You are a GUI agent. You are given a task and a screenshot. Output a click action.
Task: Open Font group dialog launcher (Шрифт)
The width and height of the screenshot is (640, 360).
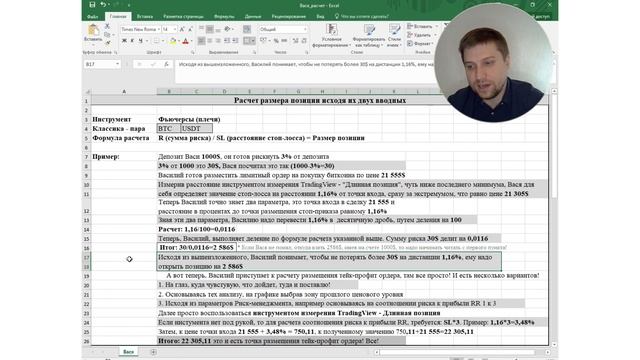(192, 53)
